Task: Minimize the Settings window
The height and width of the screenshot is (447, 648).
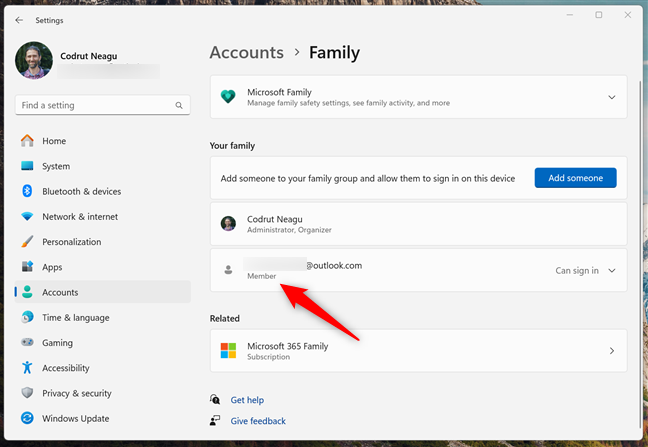Action: pos(569,15)
